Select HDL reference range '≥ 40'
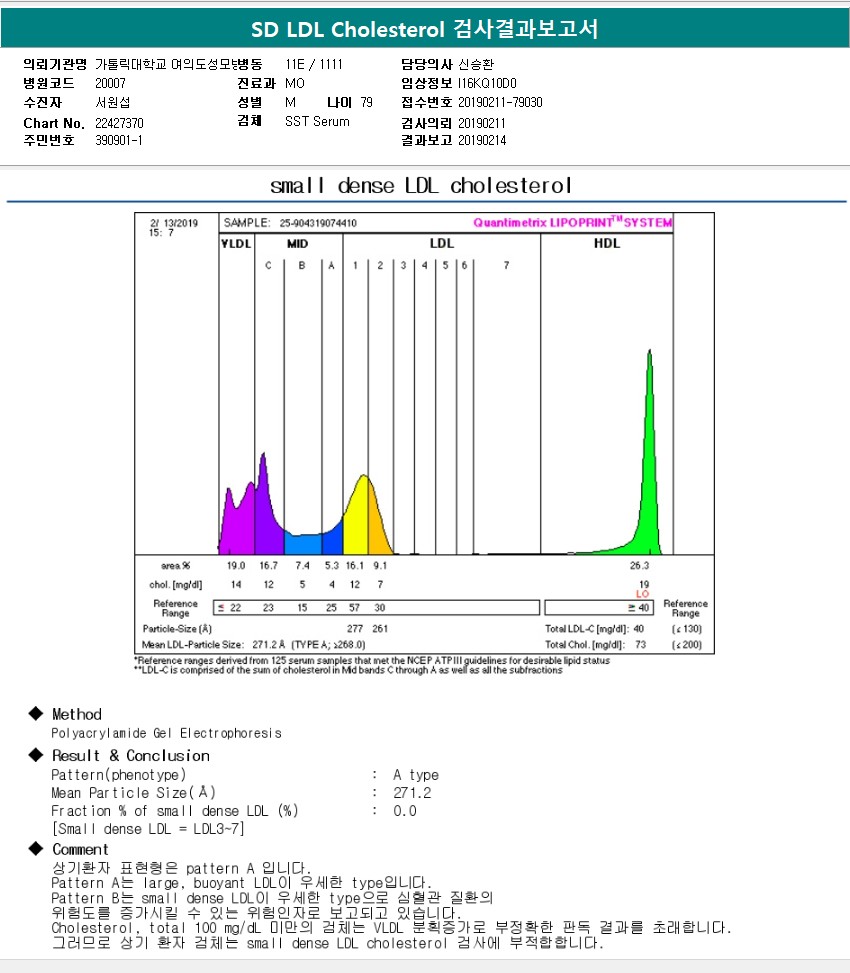 [638, 608]
